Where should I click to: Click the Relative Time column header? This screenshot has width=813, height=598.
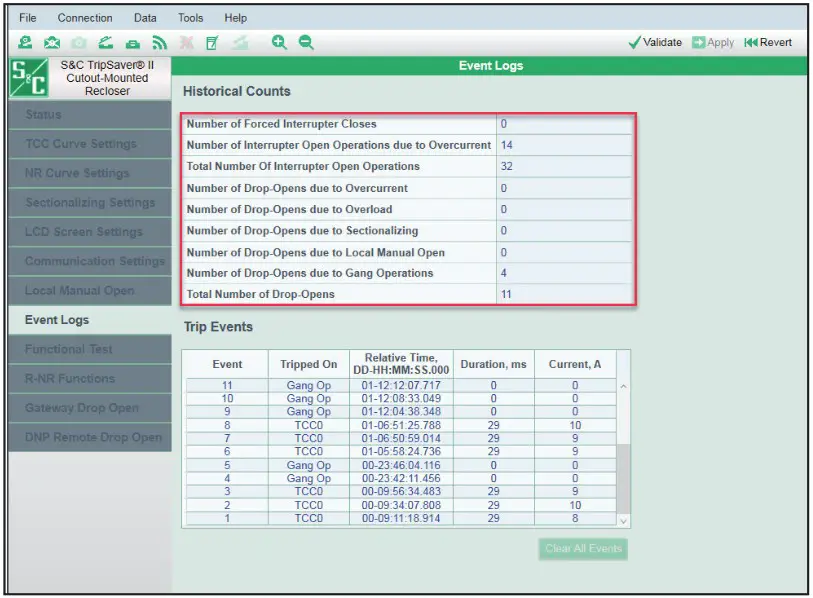pos(401,364)
